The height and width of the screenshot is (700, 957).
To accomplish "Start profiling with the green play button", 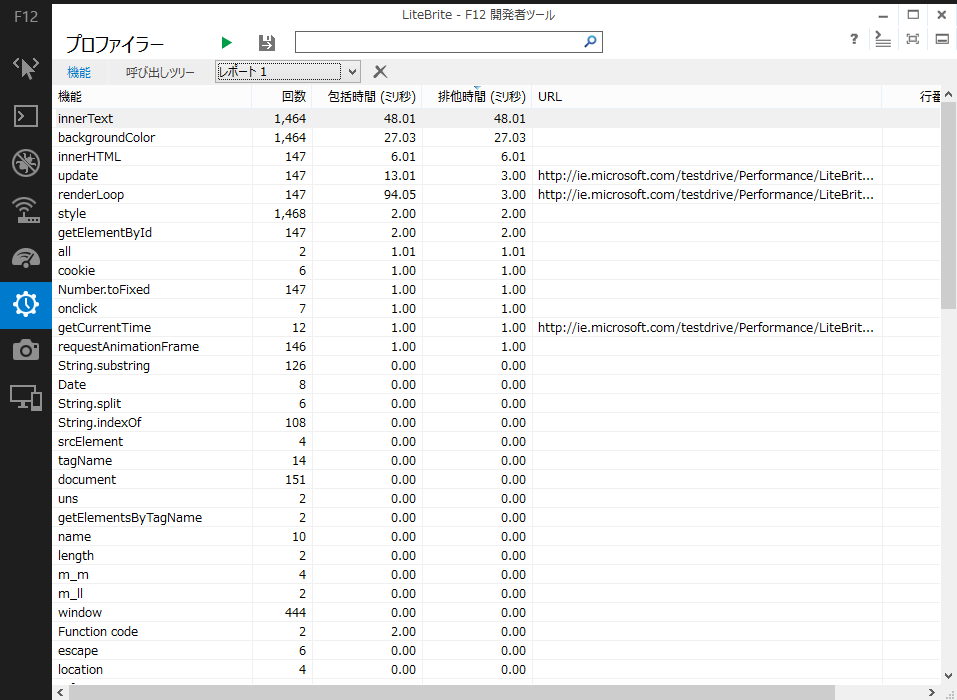I will pyautogui.click(x=226, y=43).
